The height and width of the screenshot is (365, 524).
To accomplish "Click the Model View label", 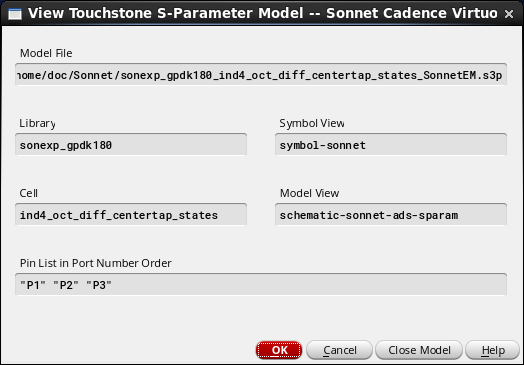I will click(x=309, y=193).
